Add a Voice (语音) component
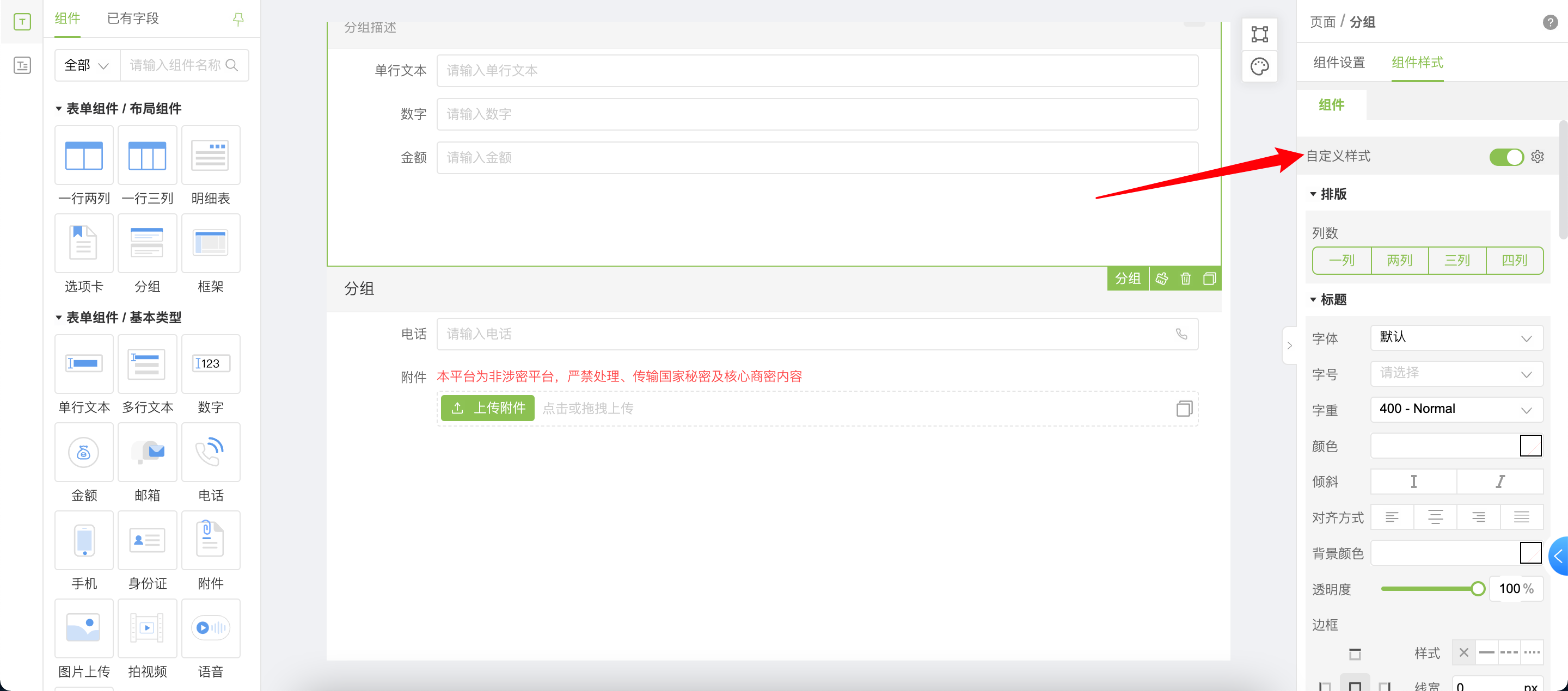1568x691 pixels. coord(211,628)
